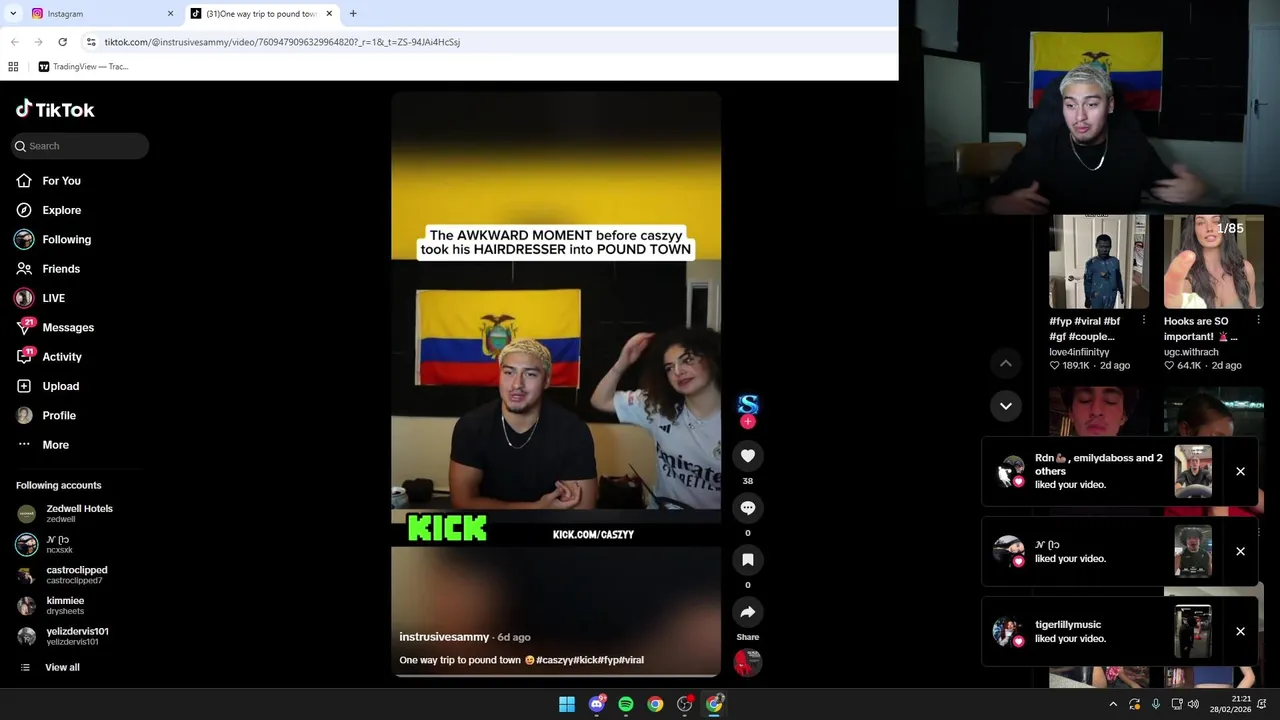
Task: Open the sound disc at the bottom of the action column
Action: pyautogui.click(x=747, y=662)
